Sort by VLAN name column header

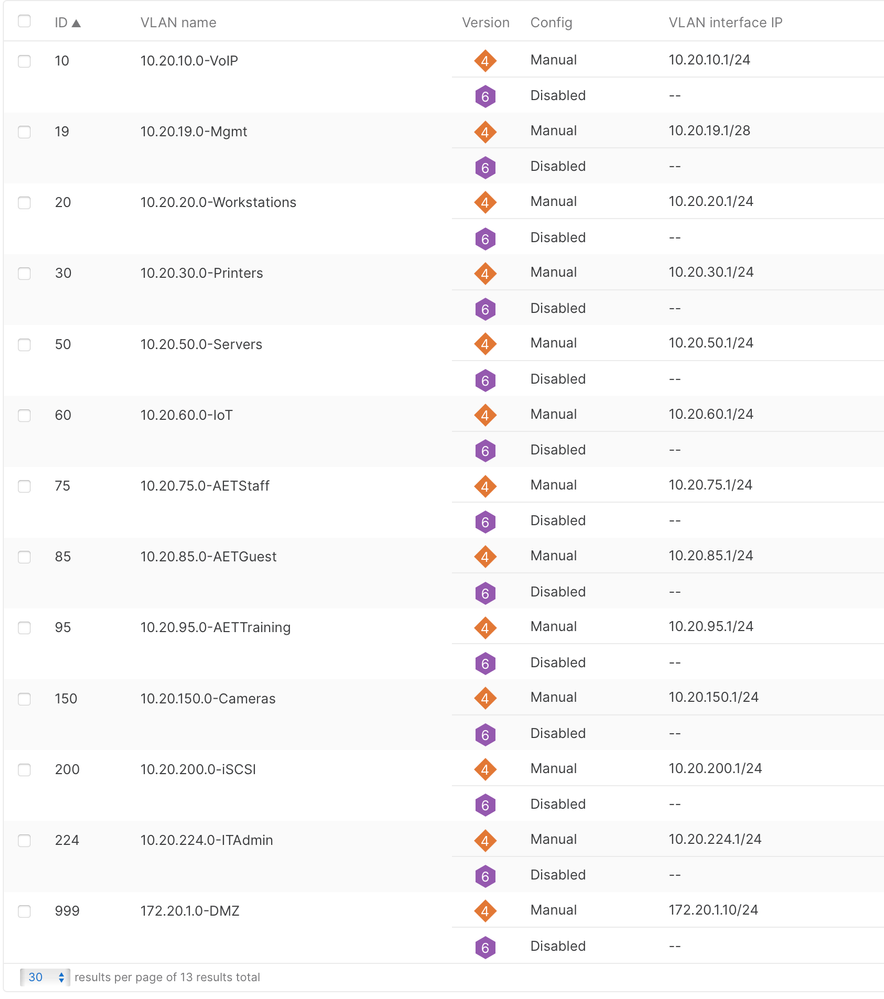pyautogui.click(x=178, y=22)
